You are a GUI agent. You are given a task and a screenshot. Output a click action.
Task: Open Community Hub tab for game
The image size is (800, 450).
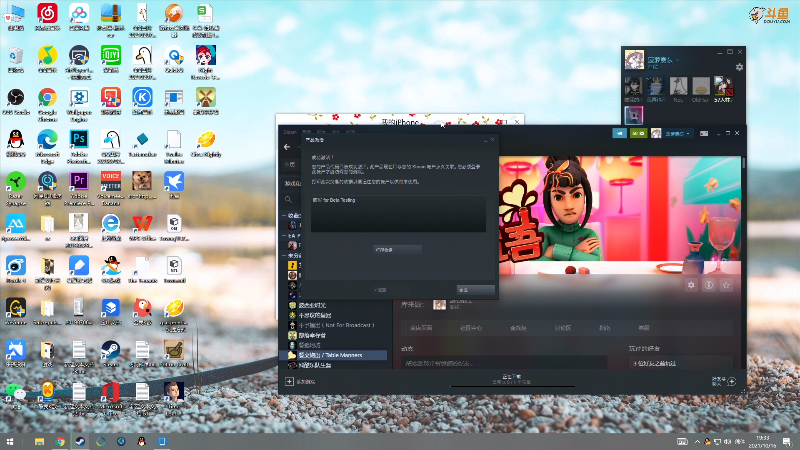point(470,328)
